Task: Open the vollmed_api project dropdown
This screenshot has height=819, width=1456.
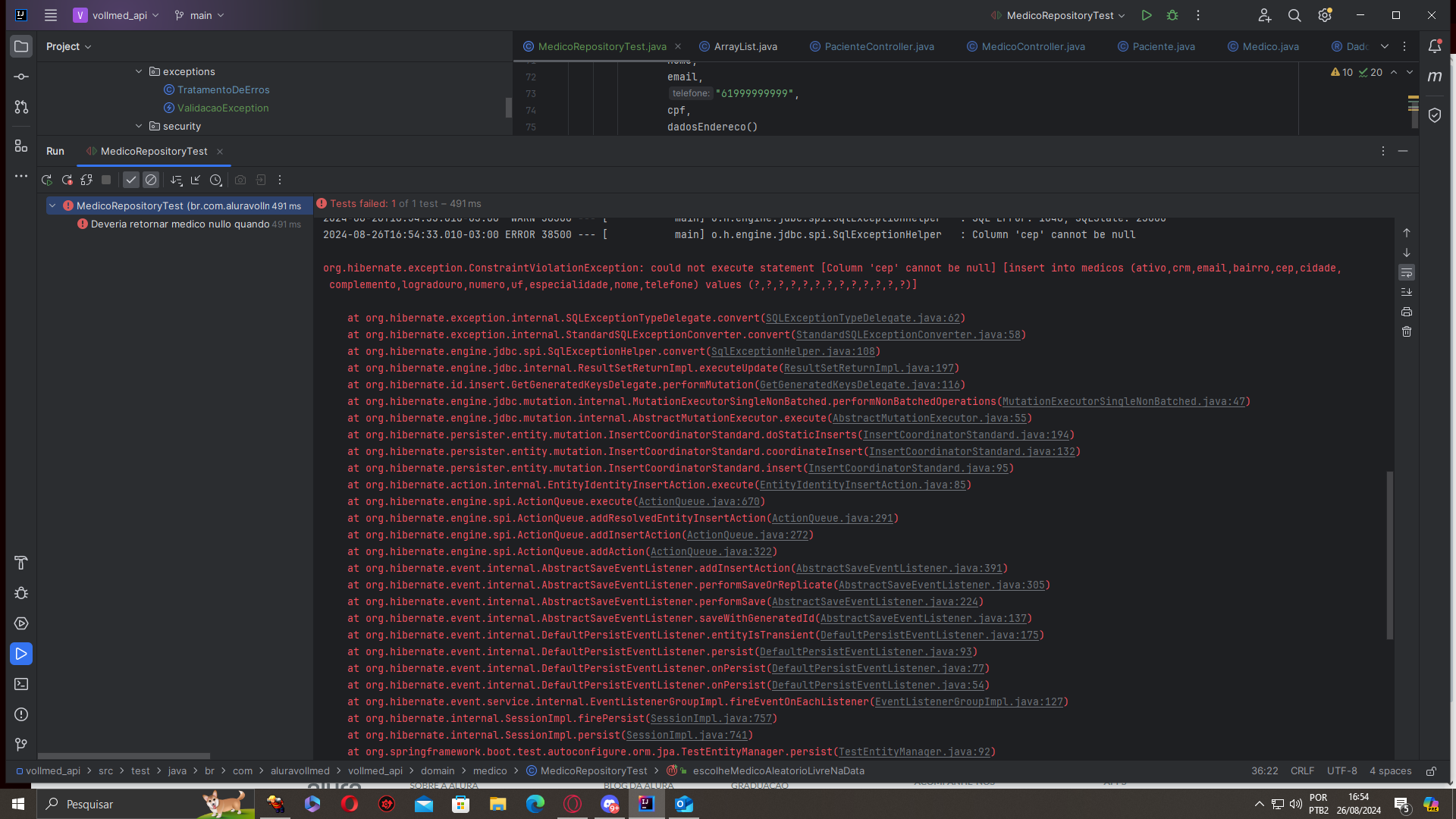Action: [116, 15]
